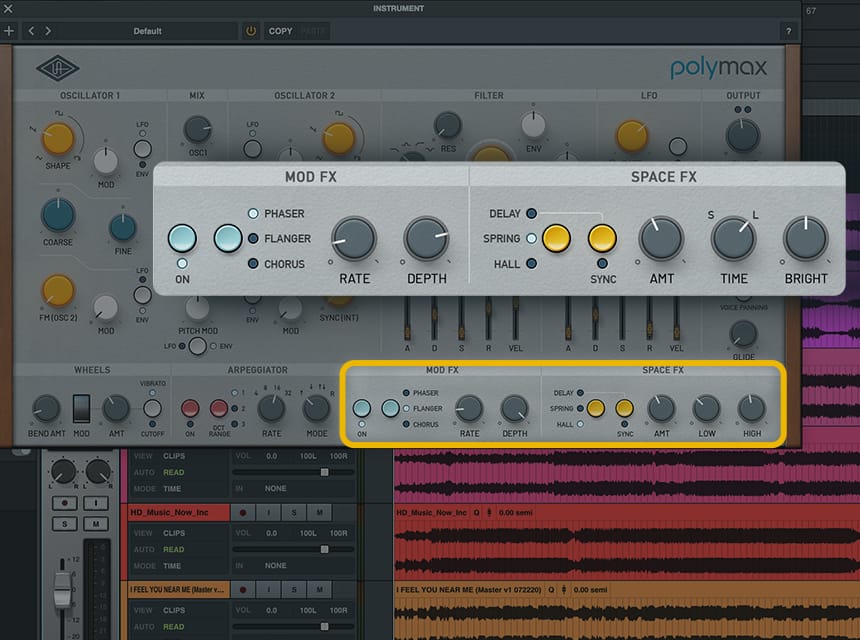Click the Oscillator 1 SHAPE knob
The image size is (860, 640).
pyautogui.click(x=58, y=138)
